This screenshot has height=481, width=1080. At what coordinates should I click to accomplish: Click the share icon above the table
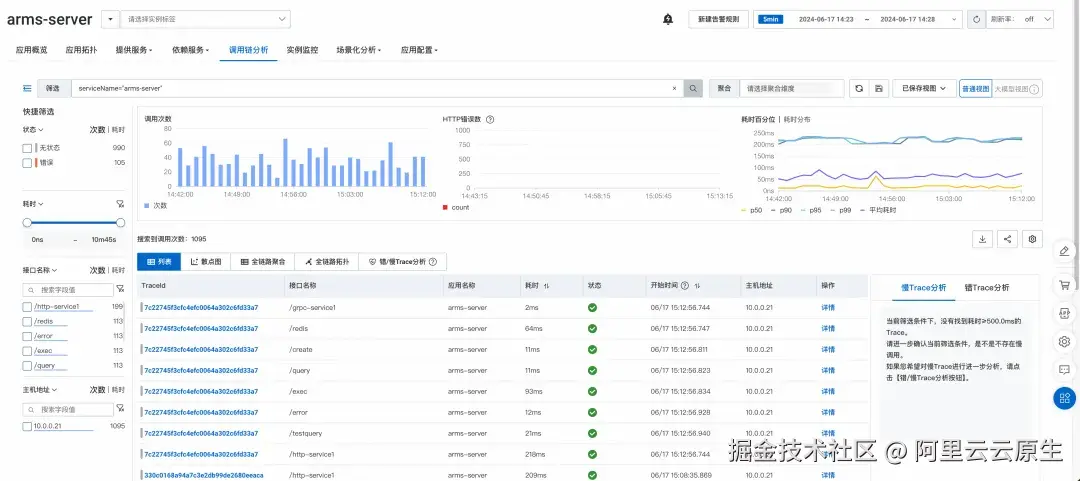click(1007, 239)
